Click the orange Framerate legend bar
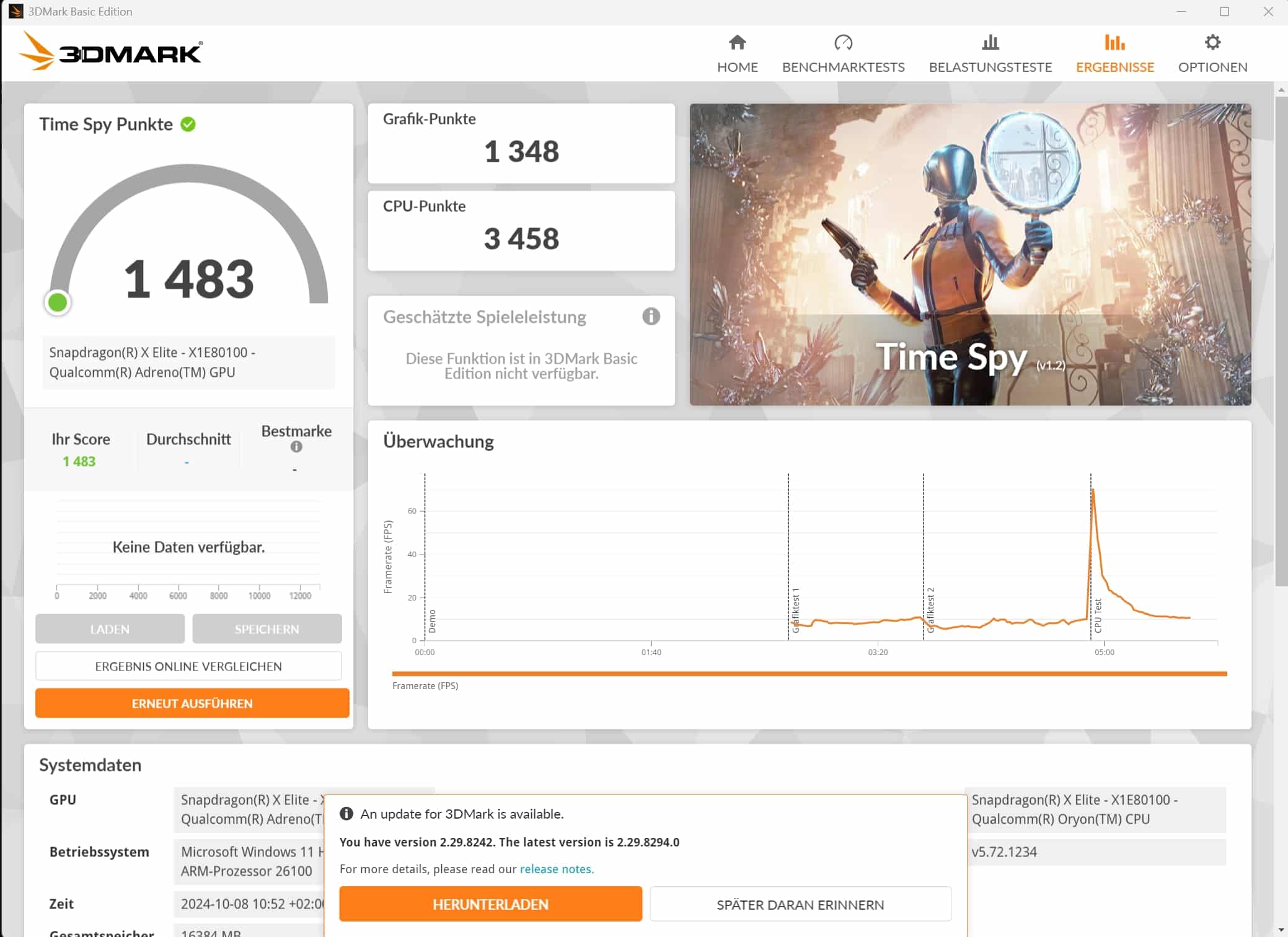 coord(809,674)
